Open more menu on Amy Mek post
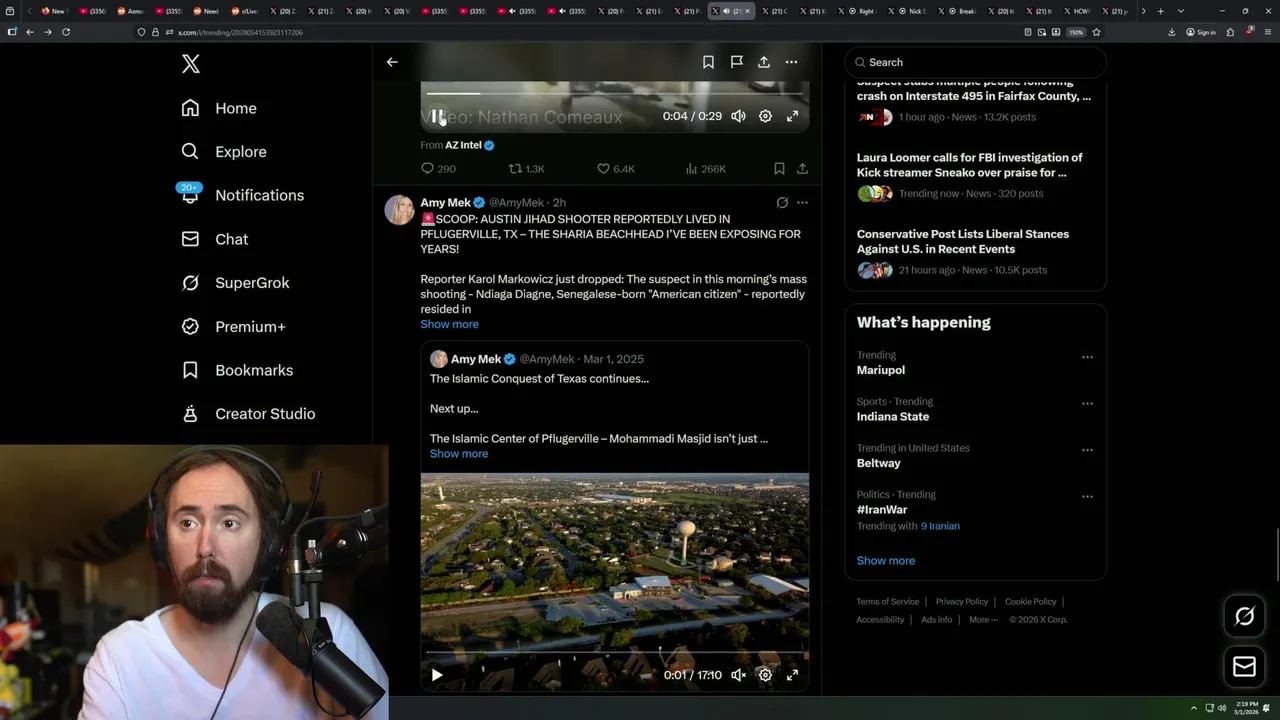Viewport: 1280px width, 720px height. [x=802, y=203]
